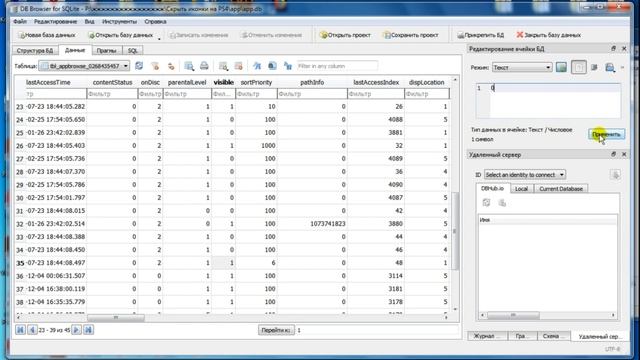Expand arrow next to Open Database button
The width and height of the screenshot is (640, 360).
(159, 38)
